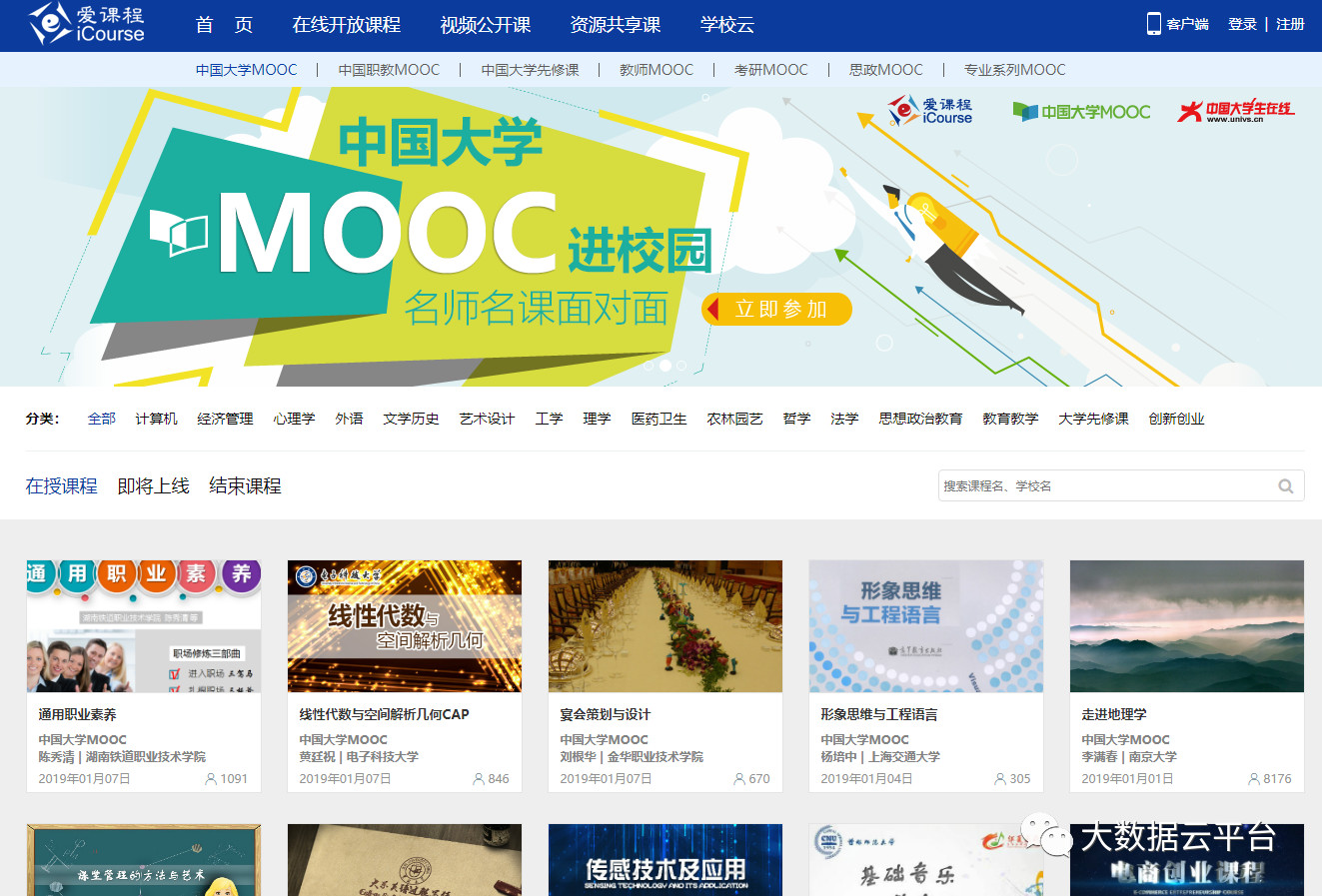1322x896 pixels.
Task: Open the 在线开放课程 menu
Action: [x=345, y=25]
